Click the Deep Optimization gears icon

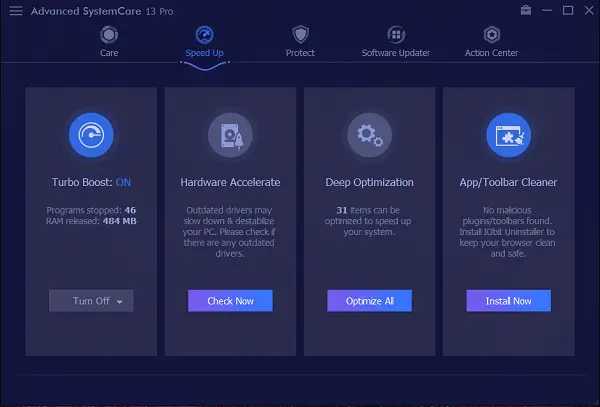(369, 135)
